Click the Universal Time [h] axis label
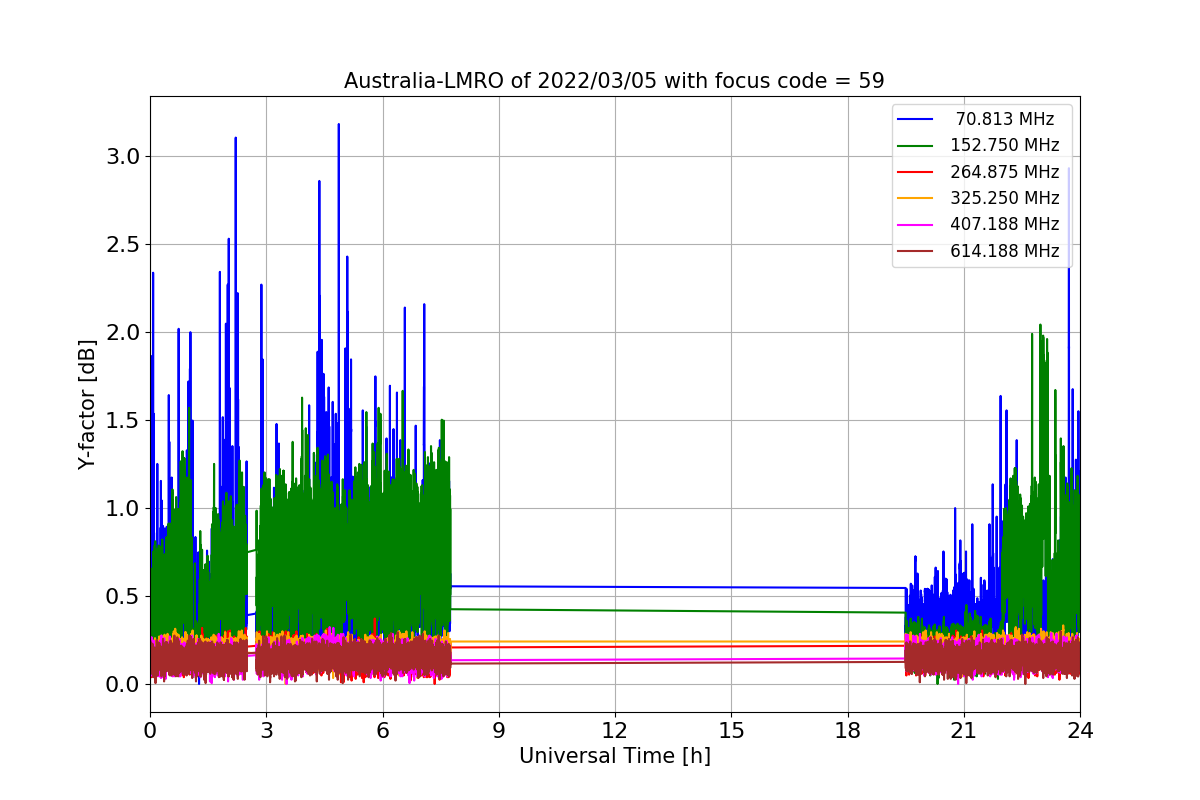 pos(614,757)
